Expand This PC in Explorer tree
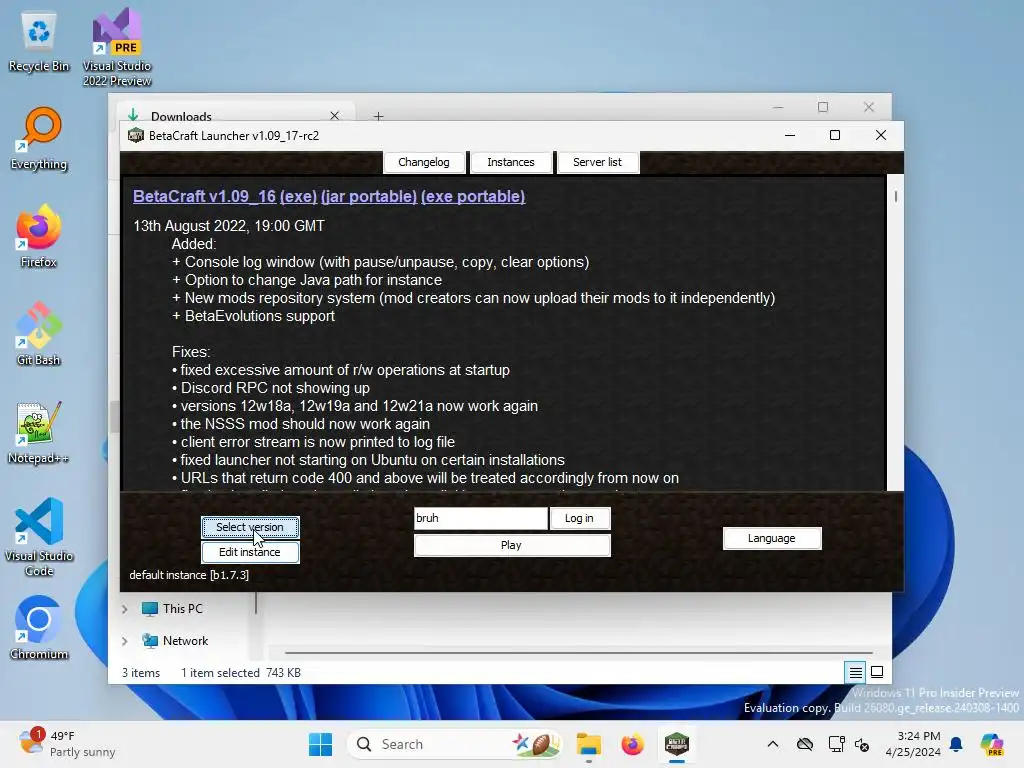 point(125,609)
